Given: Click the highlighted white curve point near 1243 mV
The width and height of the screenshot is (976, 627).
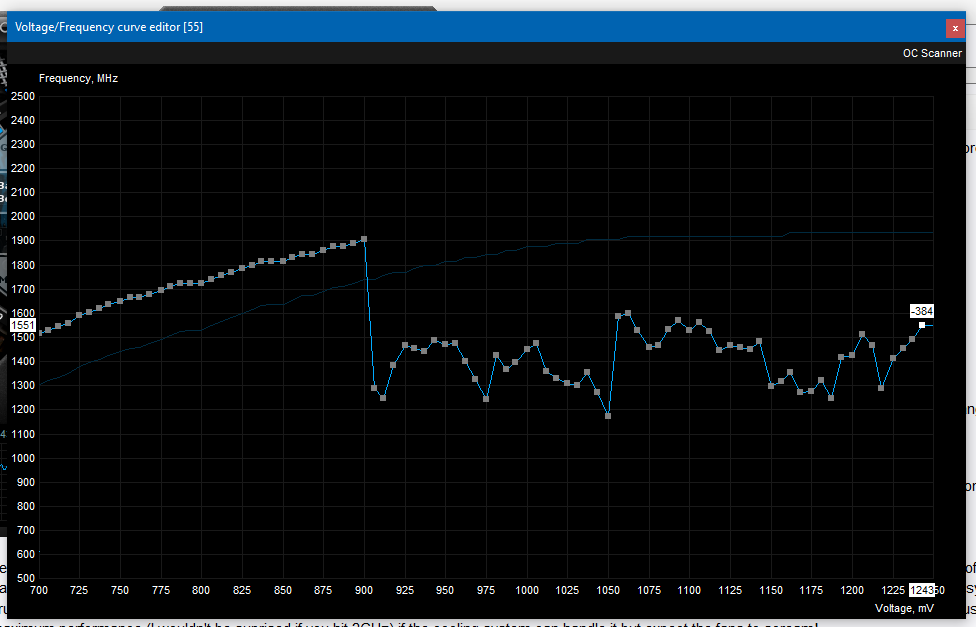Looking at the screenshot, I should [x=922, y=325].
